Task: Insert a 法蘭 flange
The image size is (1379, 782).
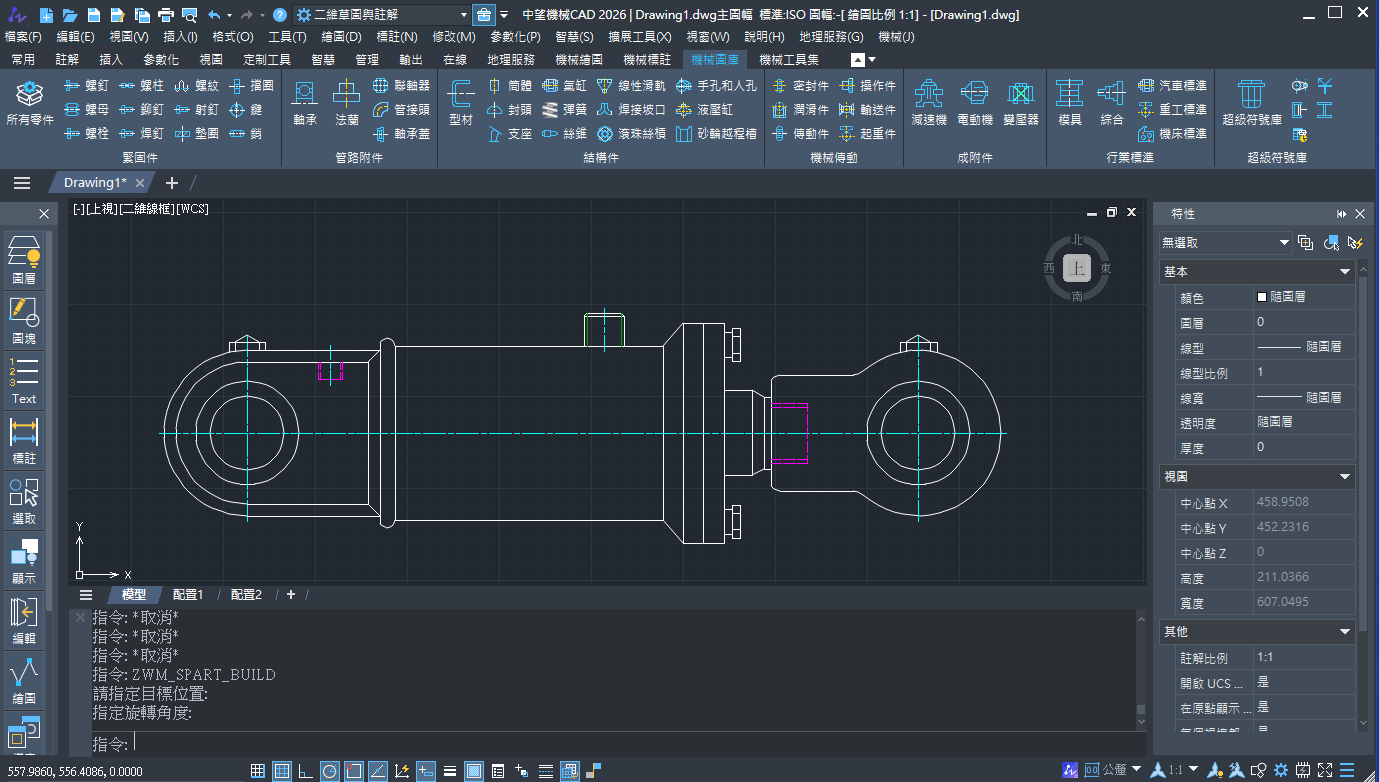Action: click(x=346, y=104)
